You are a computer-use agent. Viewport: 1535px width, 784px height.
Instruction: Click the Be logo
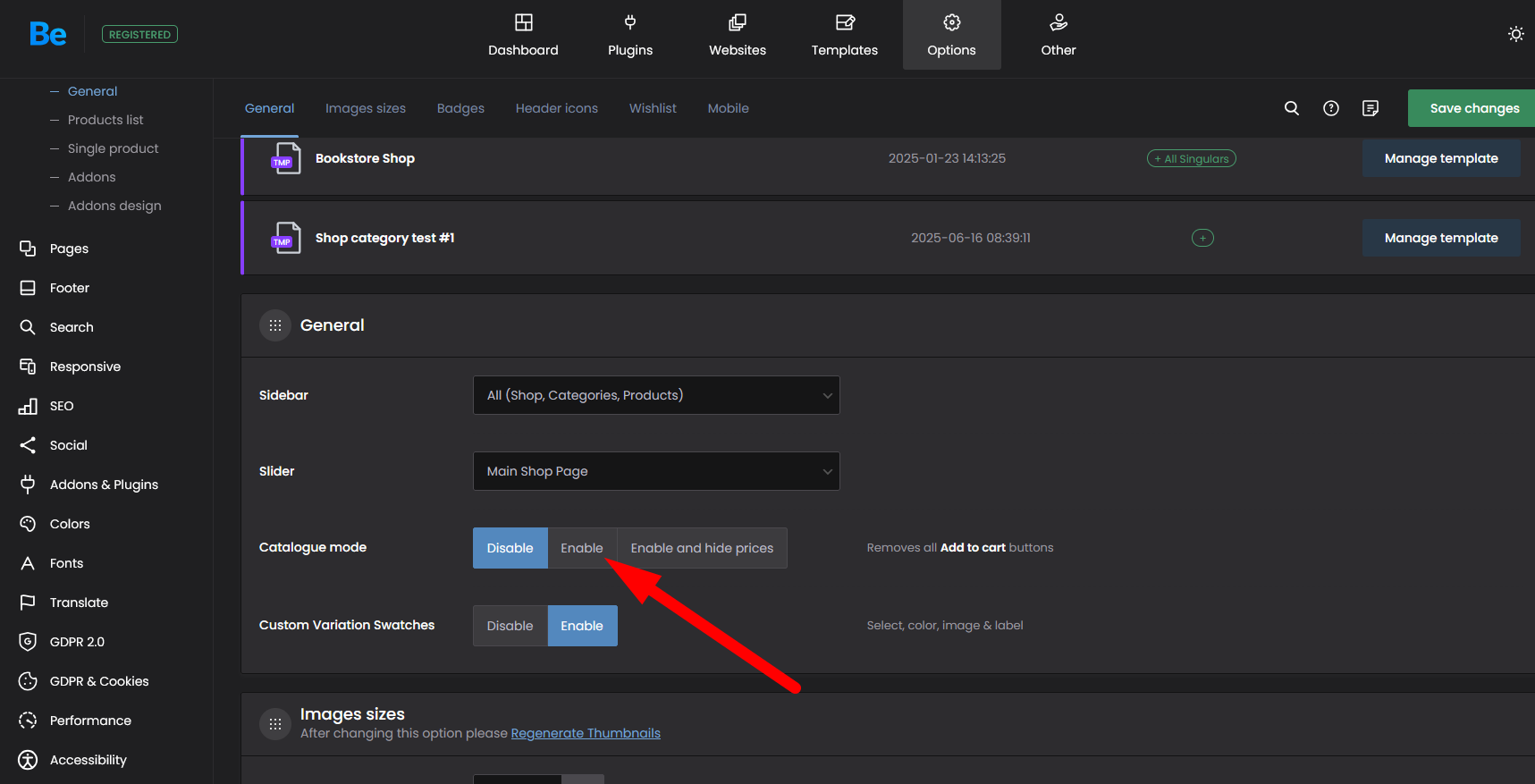[47, 34]
